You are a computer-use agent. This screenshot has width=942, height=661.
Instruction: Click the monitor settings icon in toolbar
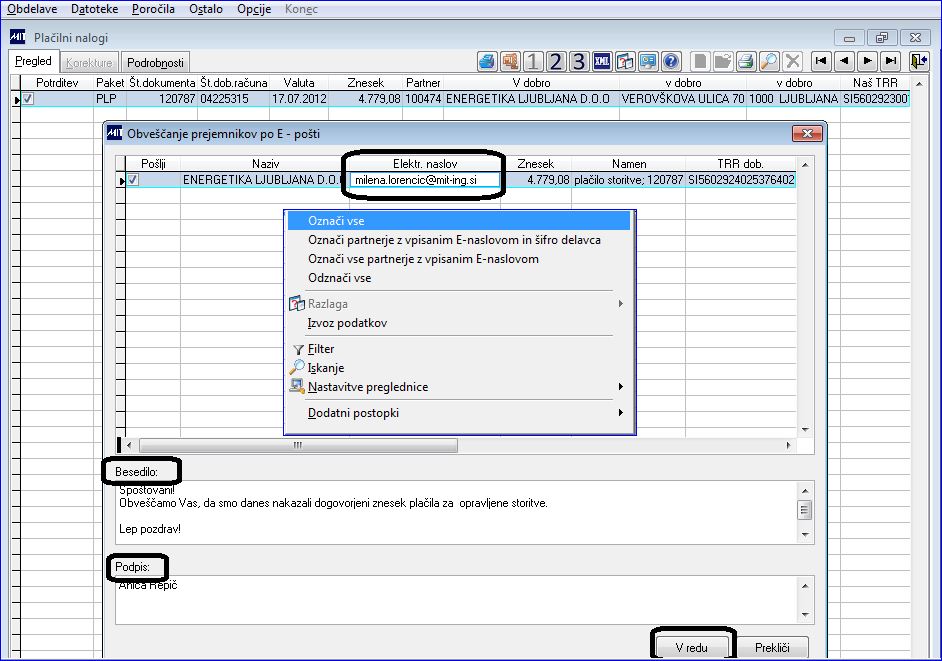point(648,61)
